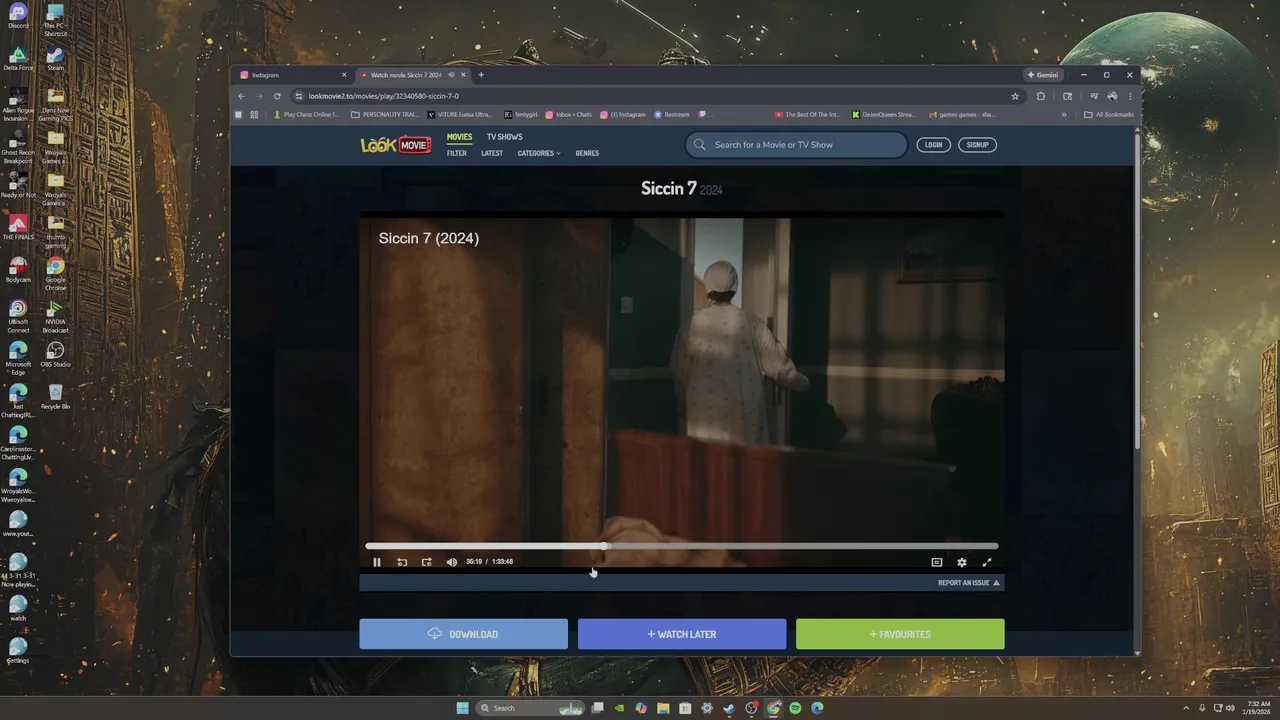Click the rewind/replay icon in player
Image resolution: width=1280 pixels, height=720 pixels.
(402, 562)
